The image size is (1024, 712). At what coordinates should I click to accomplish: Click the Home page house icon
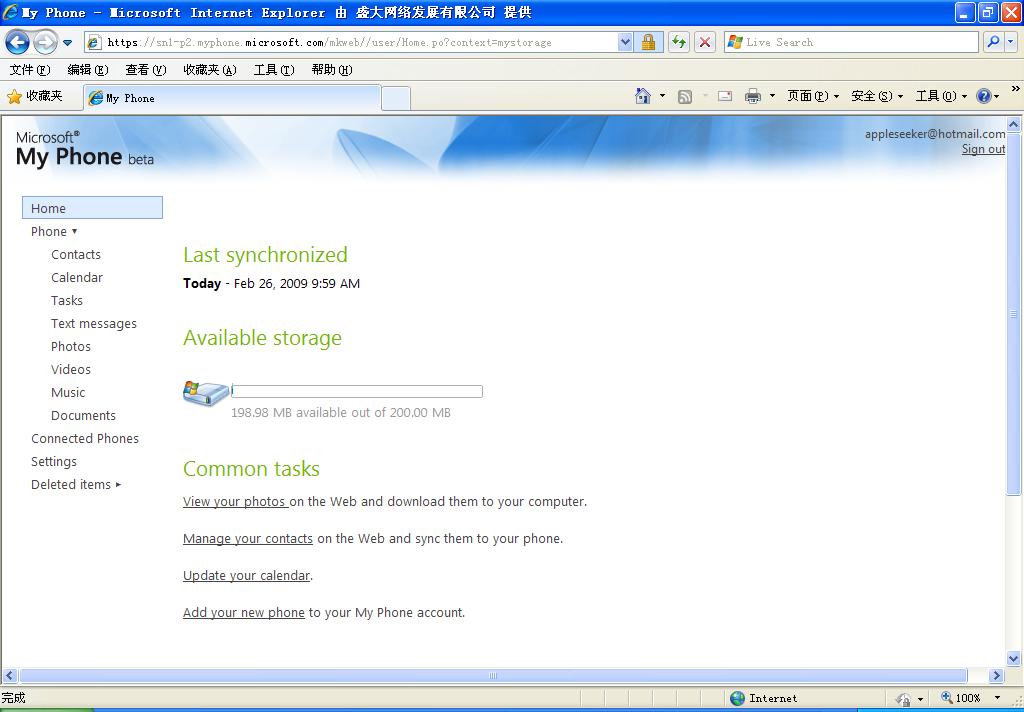tap(643, 96)
